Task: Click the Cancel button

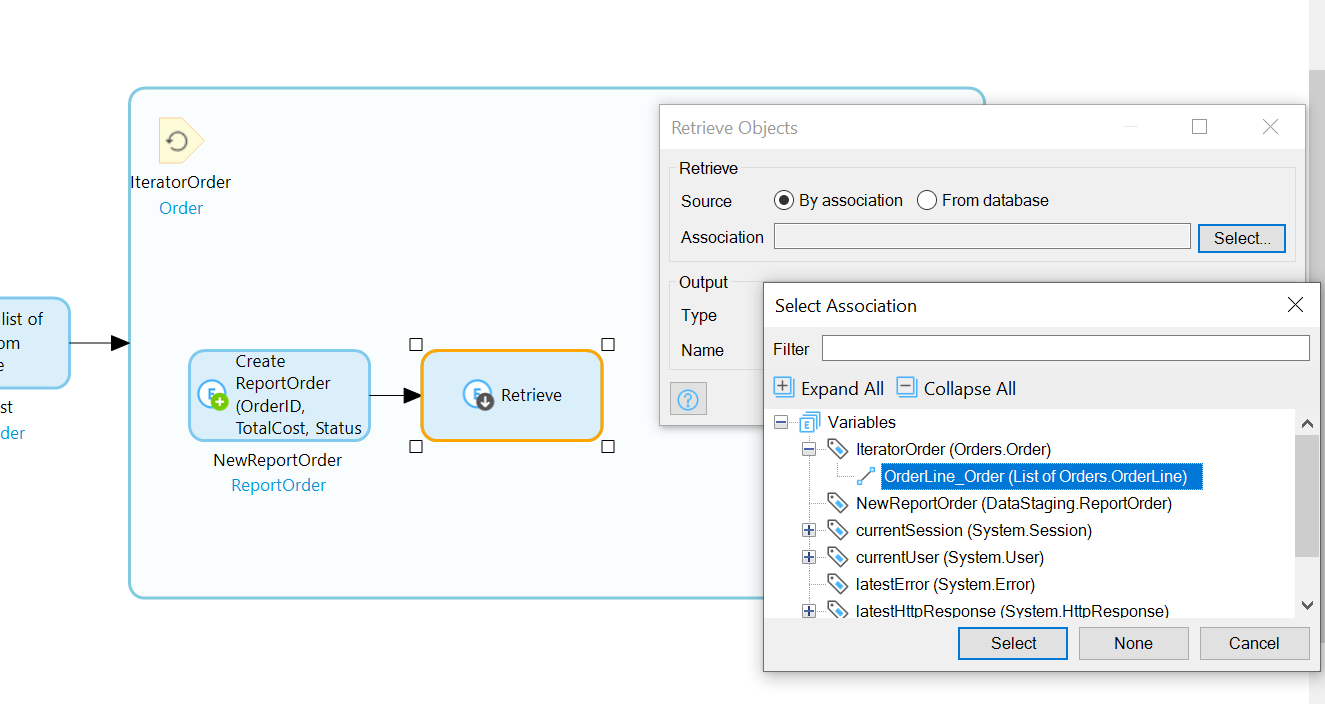Action: (1254, 643)
